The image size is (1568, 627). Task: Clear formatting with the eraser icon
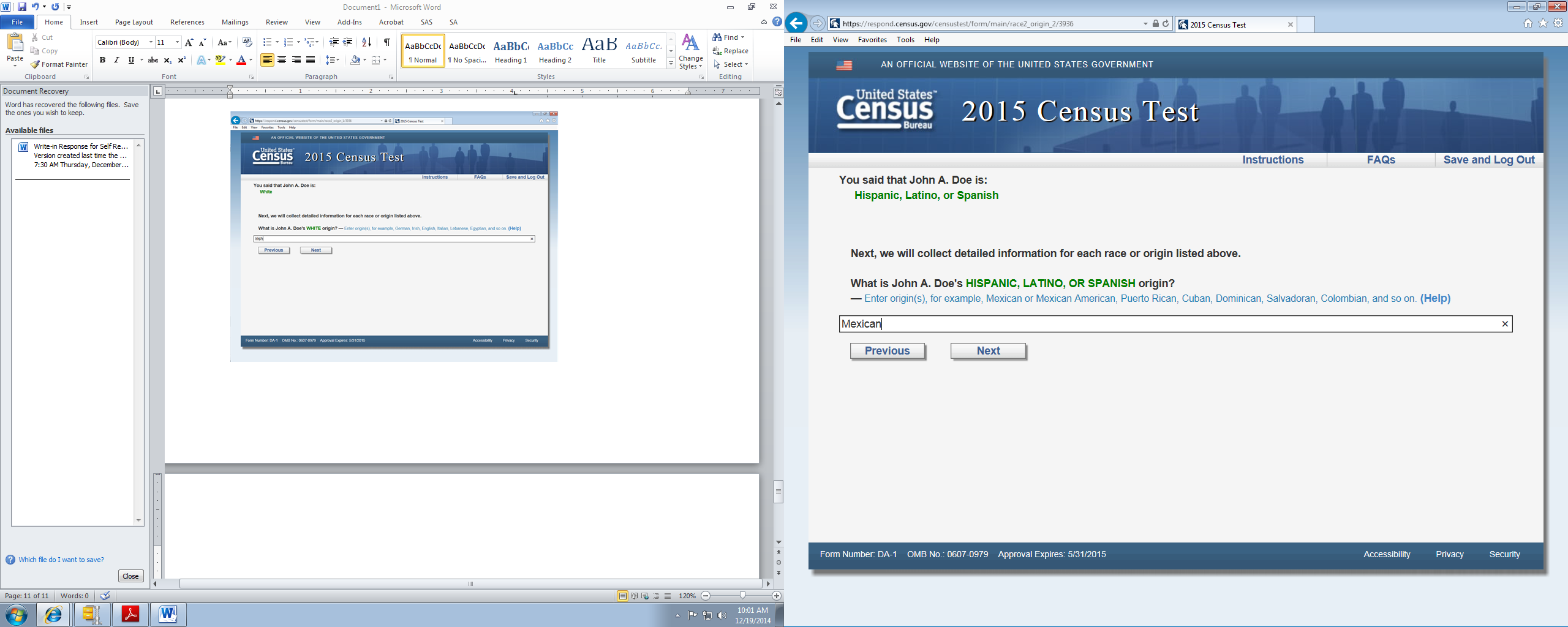[x=247, y=42]
